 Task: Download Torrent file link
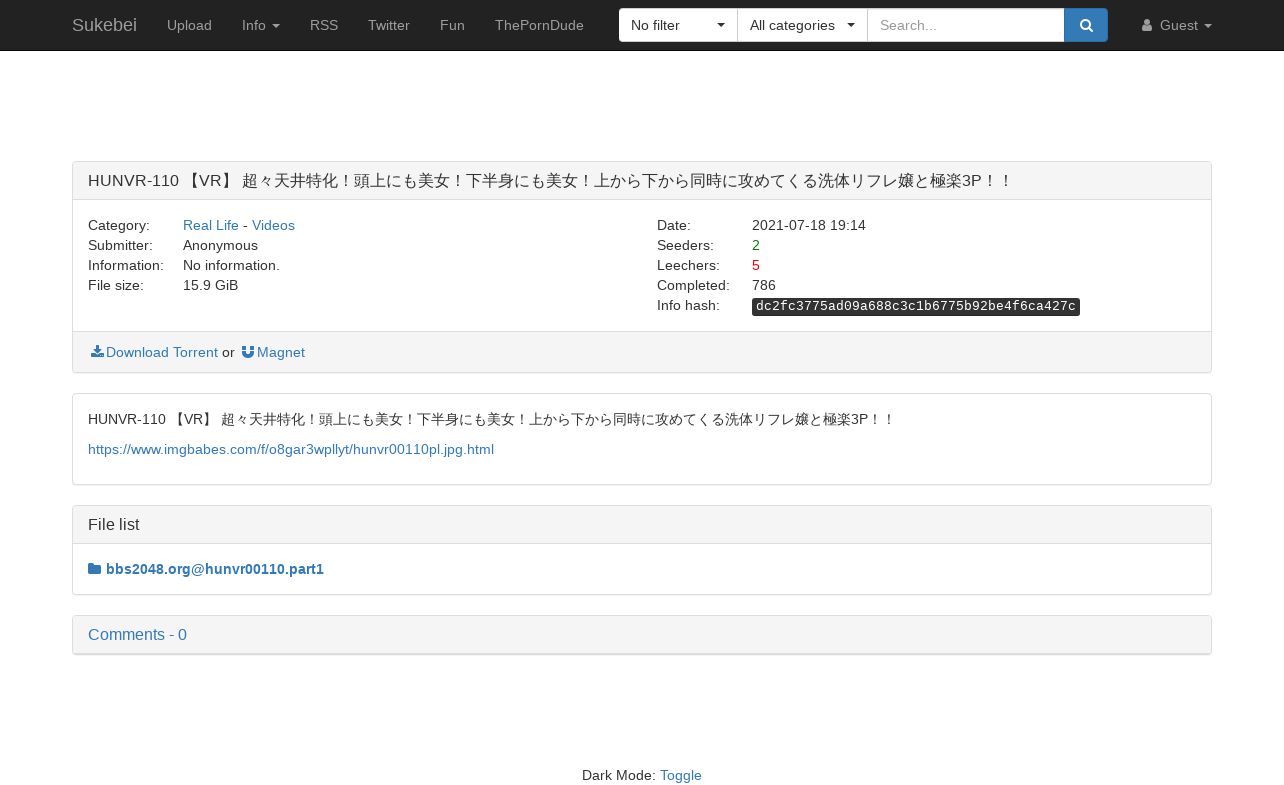pyautogui.click(x=154, y=352)
